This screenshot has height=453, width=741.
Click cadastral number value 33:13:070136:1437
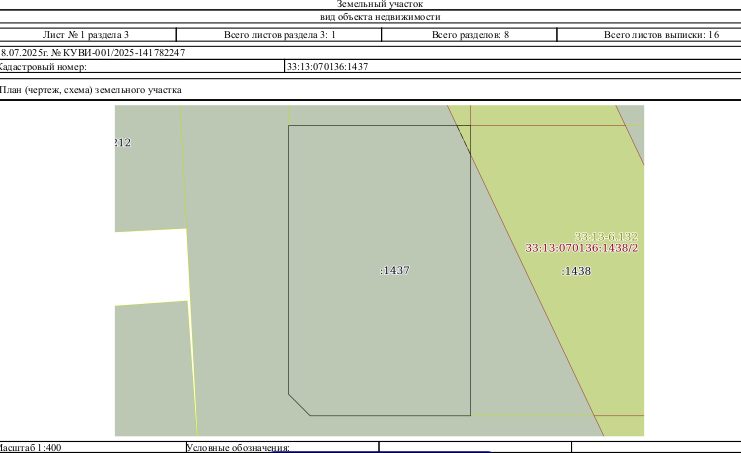[x=327, y=67]
